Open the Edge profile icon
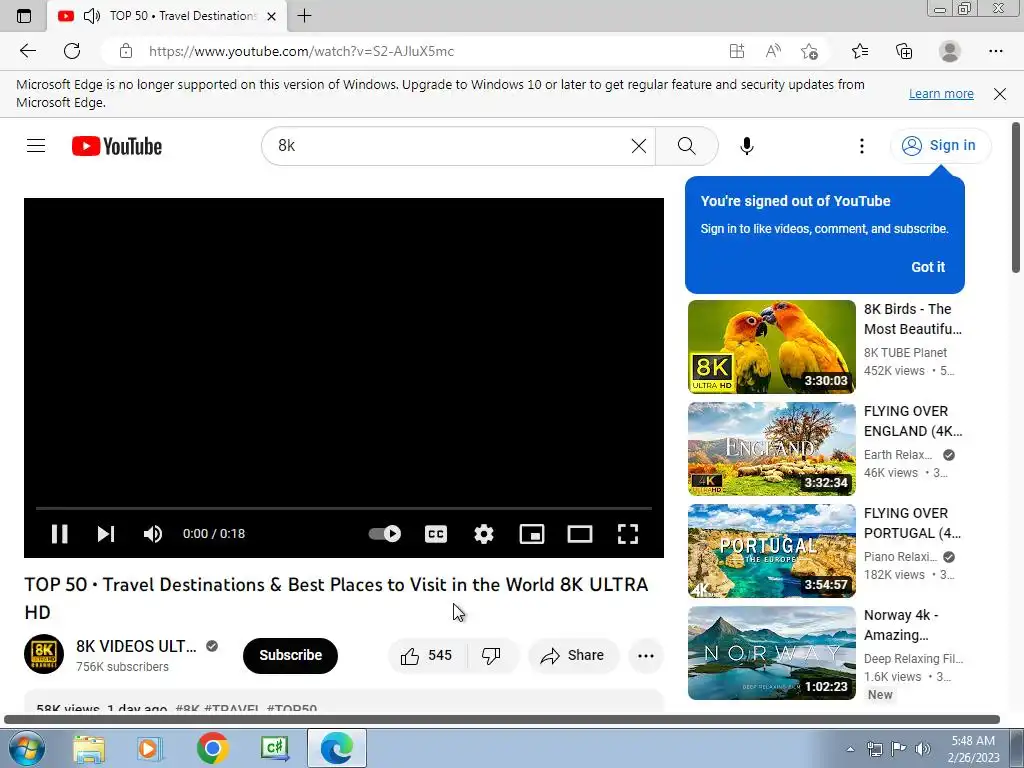 (950, 51)
